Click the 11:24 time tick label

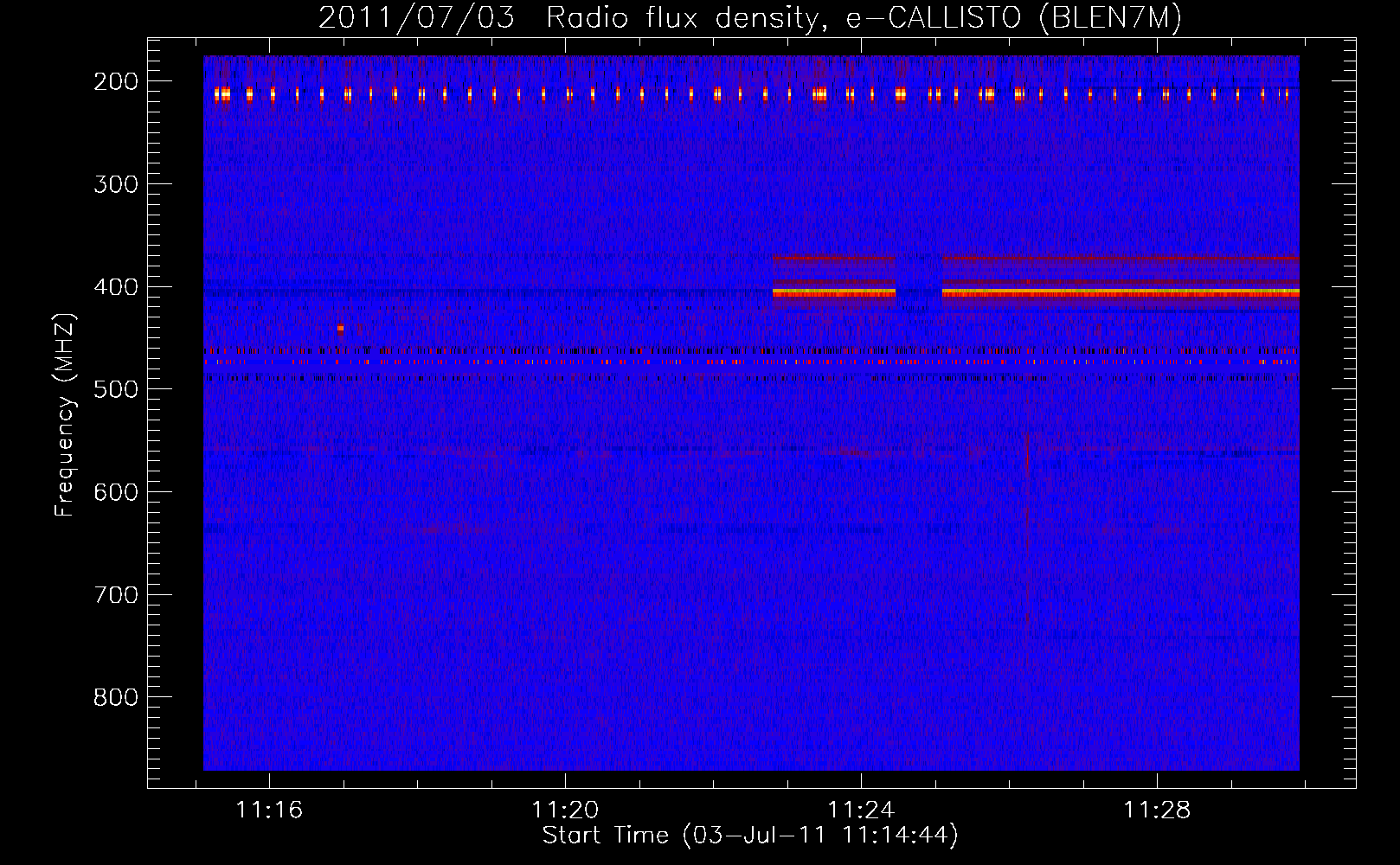[x=861, y=811]
